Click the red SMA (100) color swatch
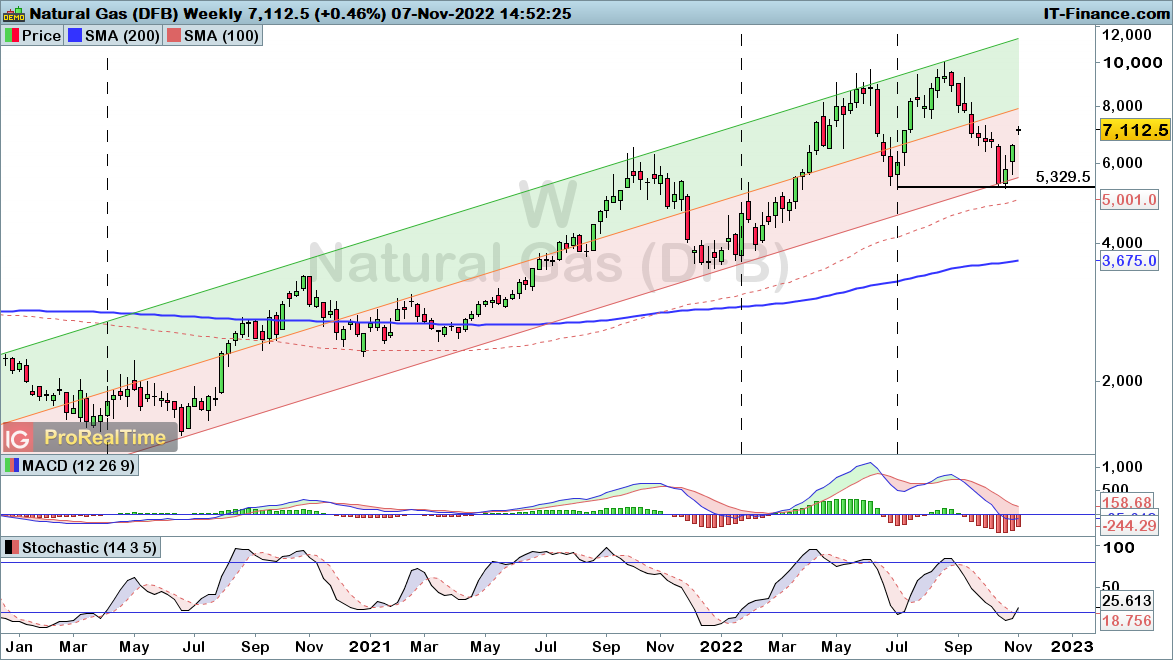1173x660 pixels. point(174,36)
